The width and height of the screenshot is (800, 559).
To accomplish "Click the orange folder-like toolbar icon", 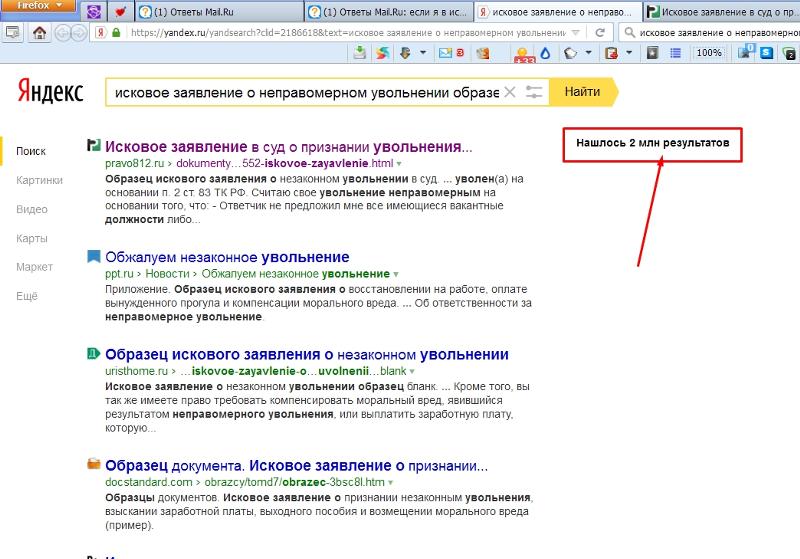I will (x=483, y=53).
